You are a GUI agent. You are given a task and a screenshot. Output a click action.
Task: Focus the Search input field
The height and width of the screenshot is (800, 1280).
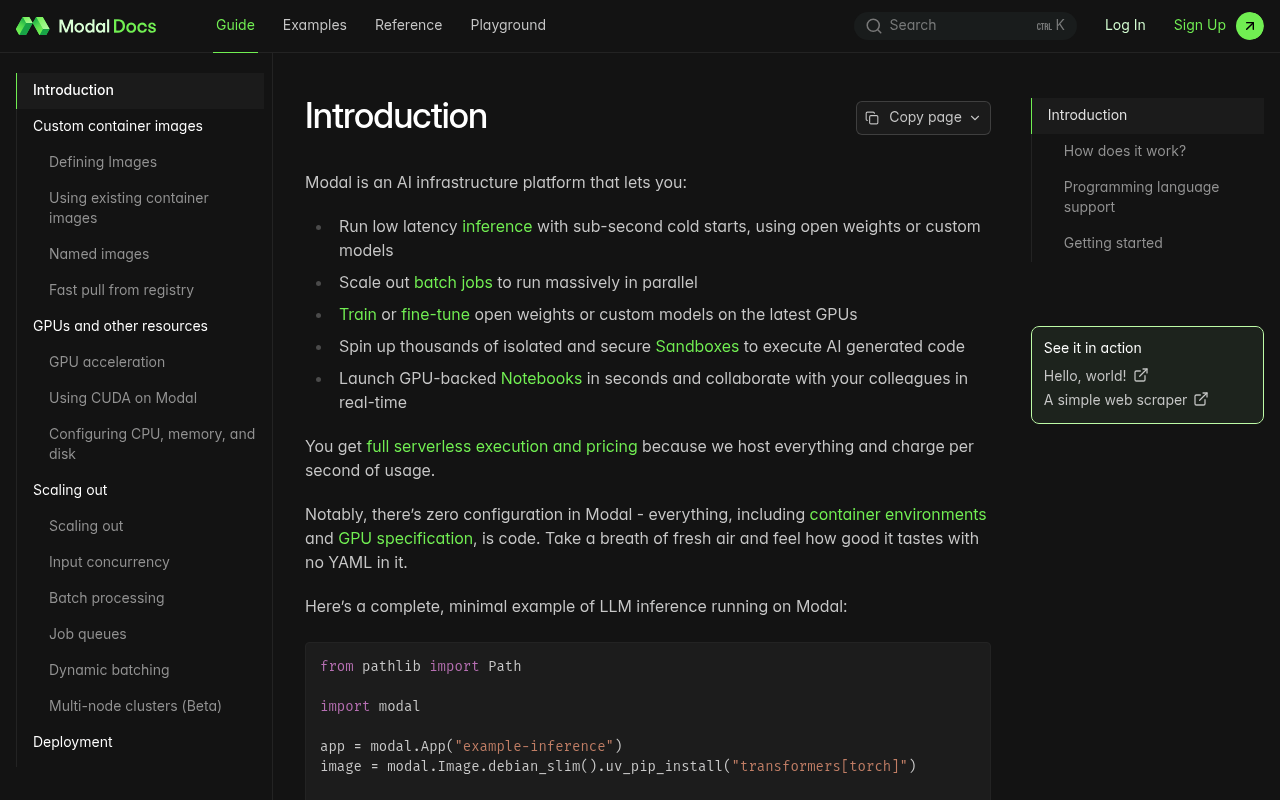(965, 26)
